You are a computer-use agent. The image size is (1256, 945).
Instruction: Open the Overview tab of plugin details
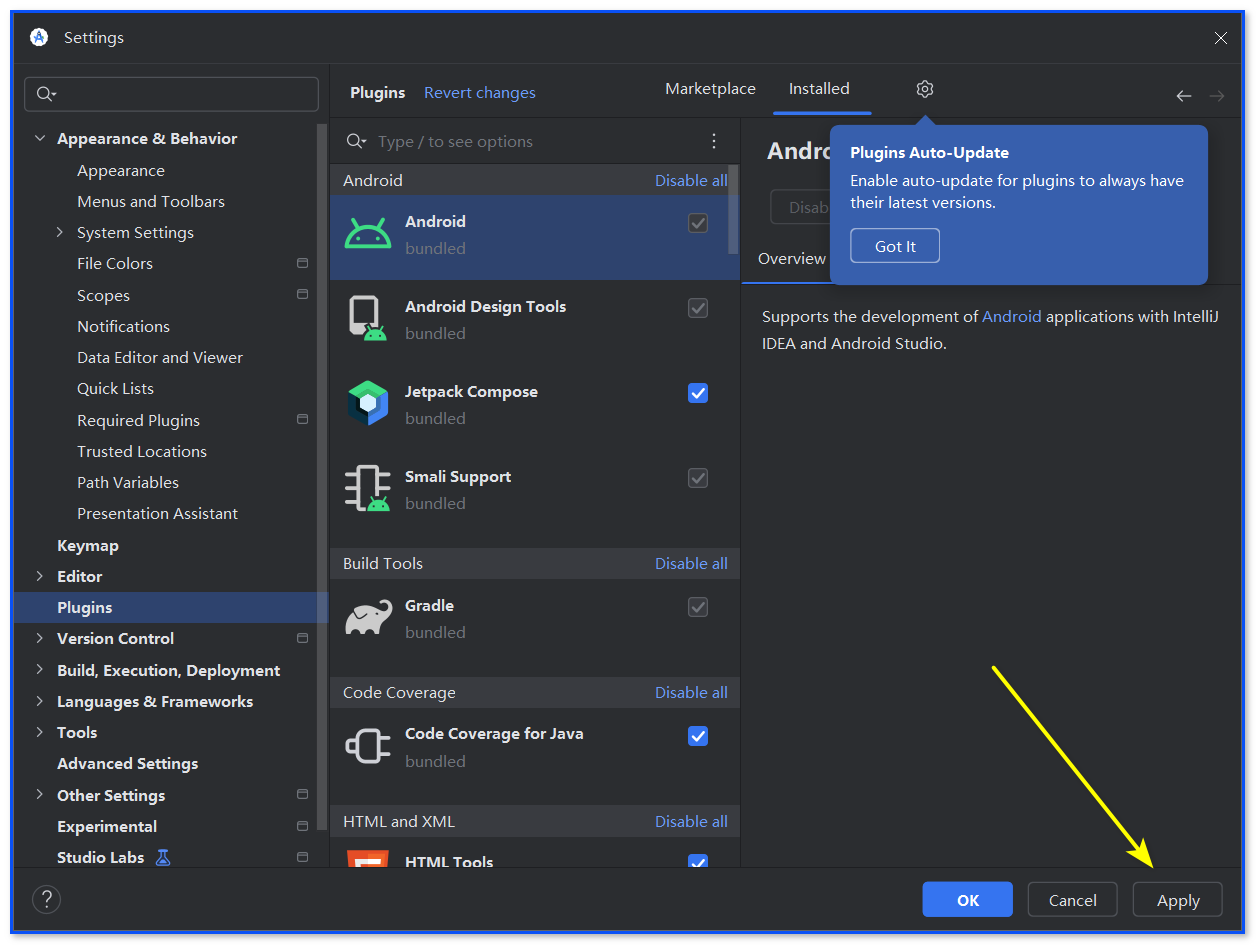point(792,258)
